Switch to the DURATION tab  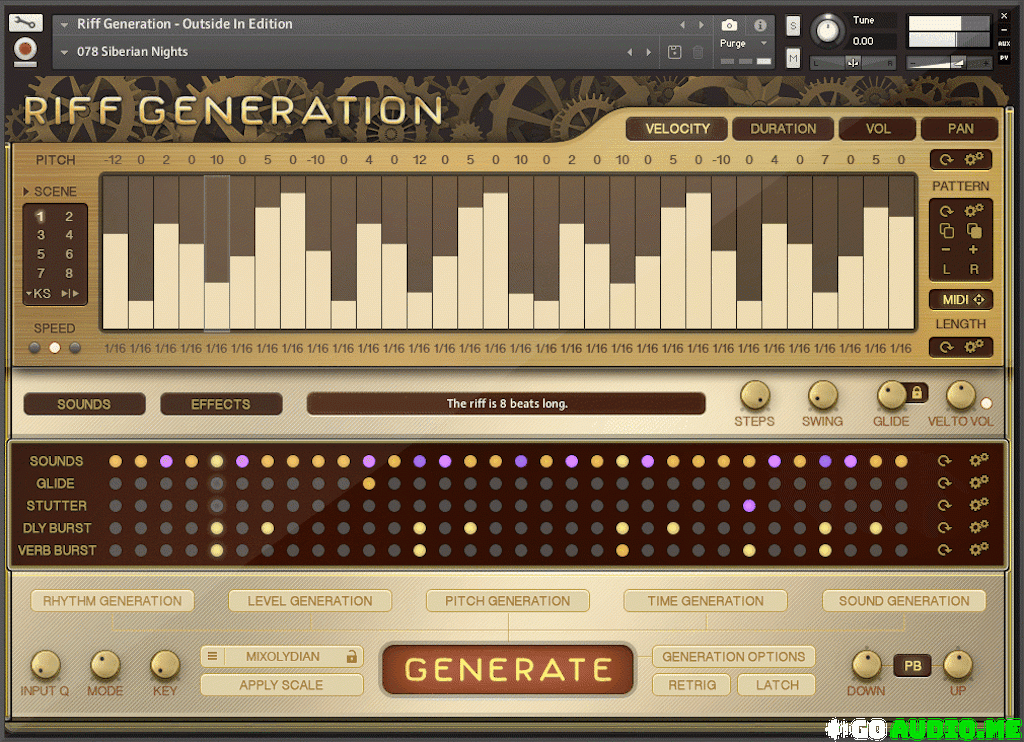click(x=783, y=129)
